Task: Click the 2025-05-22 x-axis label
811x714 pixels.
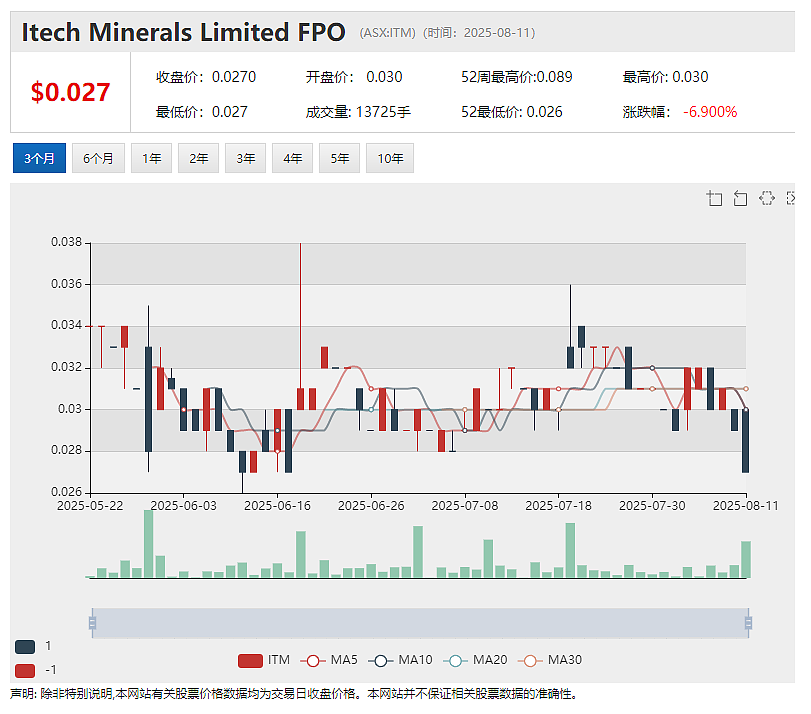Action: (90, 506)
